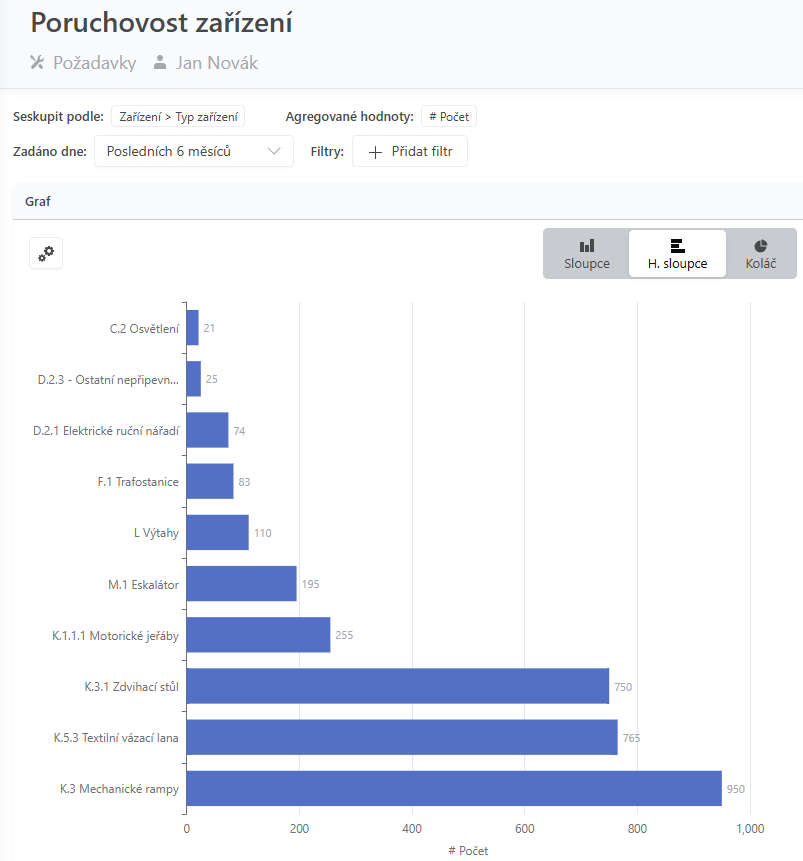Open Jan Novák user link
The height and width of the screenshot is (861, 803).
point(216,63)
